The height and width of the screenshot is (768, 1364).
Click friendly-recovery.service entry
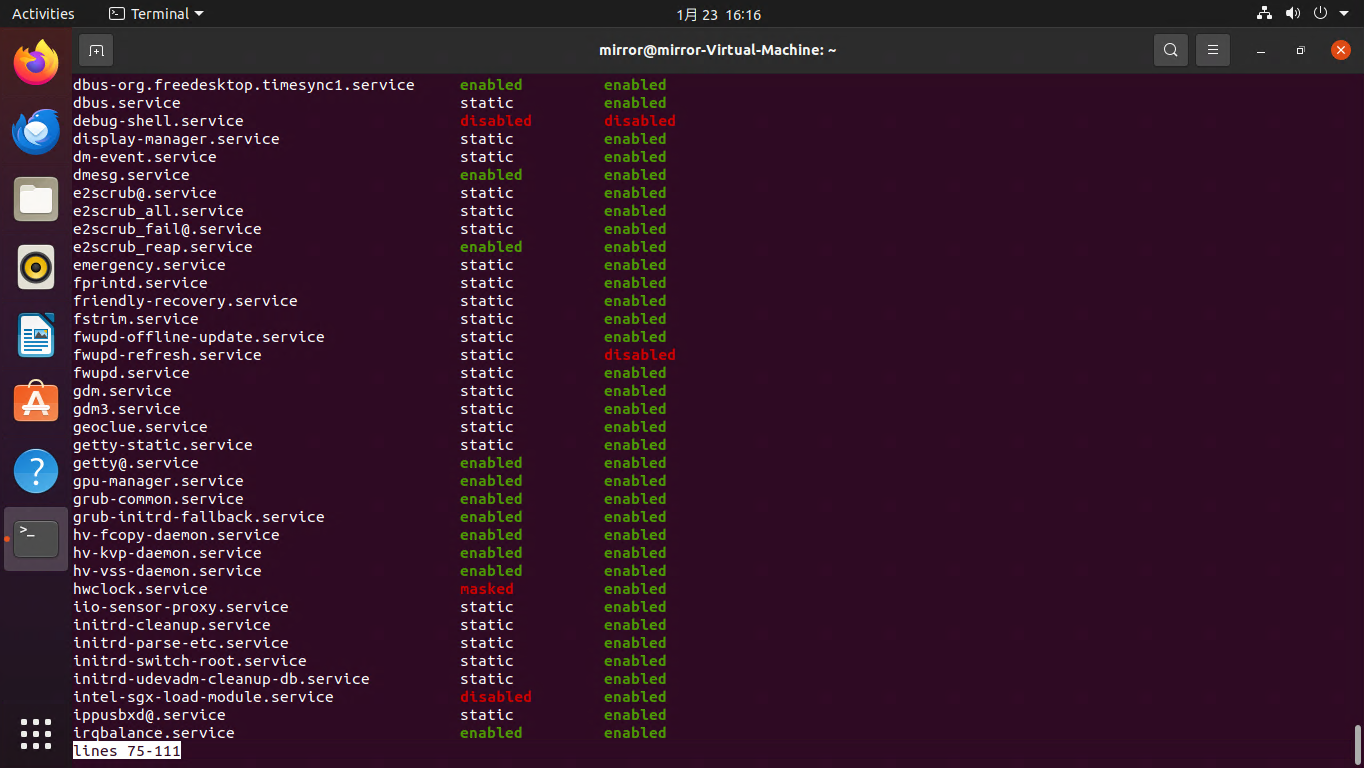coord(185,301)
